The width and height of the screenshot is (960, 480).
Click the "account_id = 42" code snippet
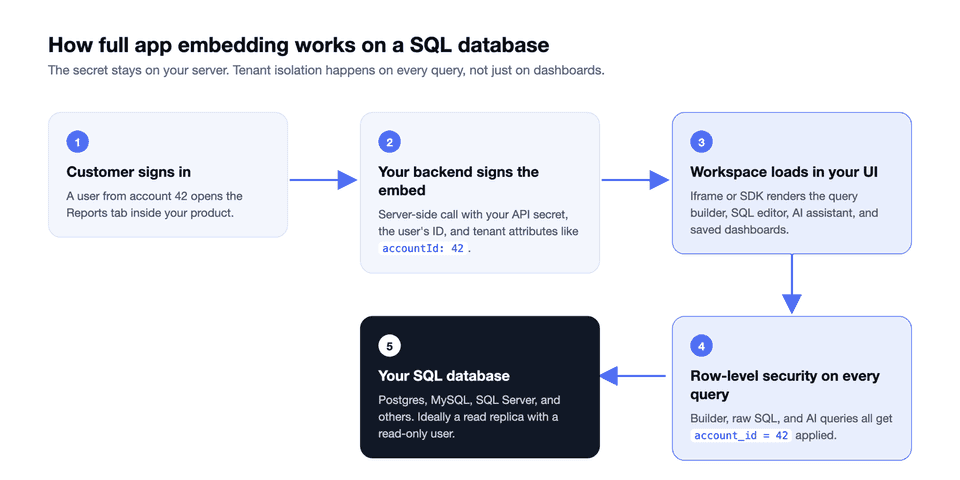(741, 436)
